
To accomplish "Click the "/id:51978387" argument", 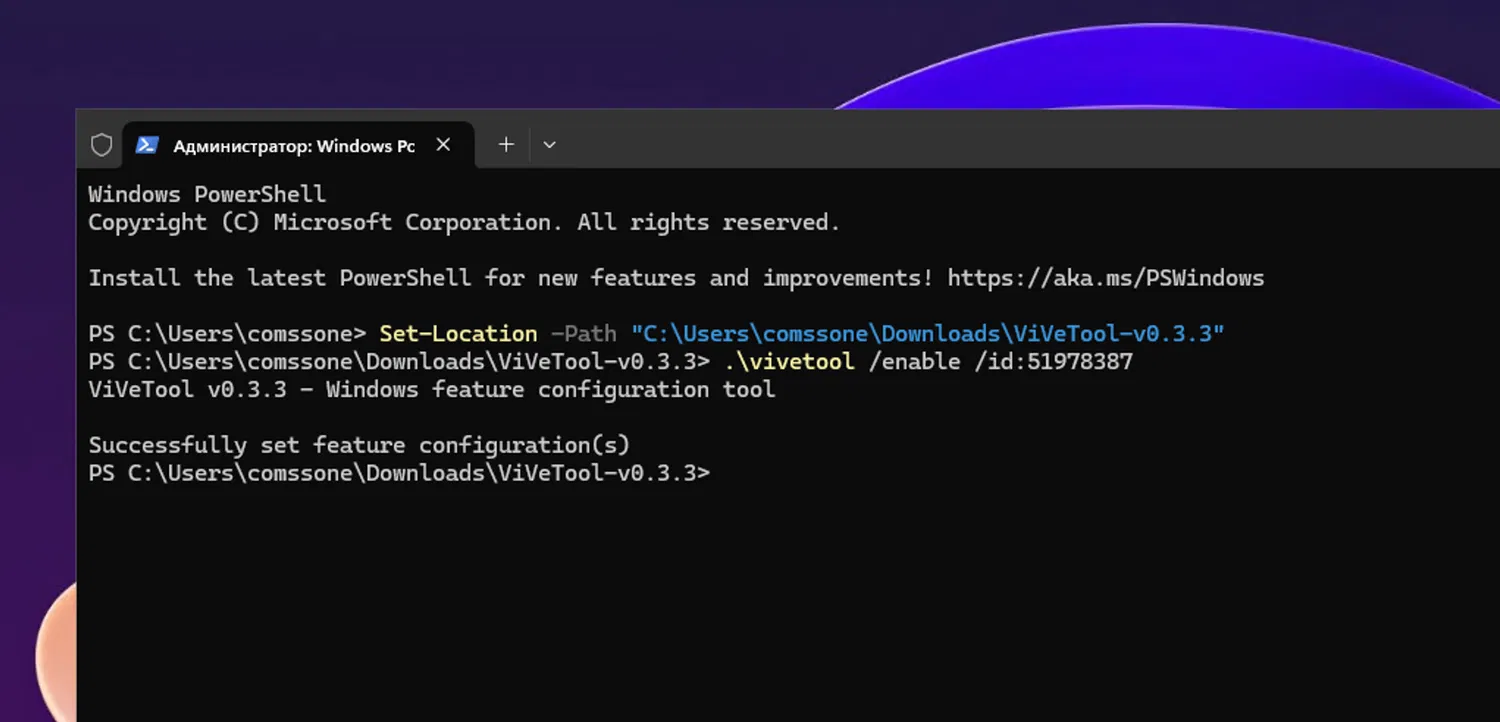I will 1054,361.
